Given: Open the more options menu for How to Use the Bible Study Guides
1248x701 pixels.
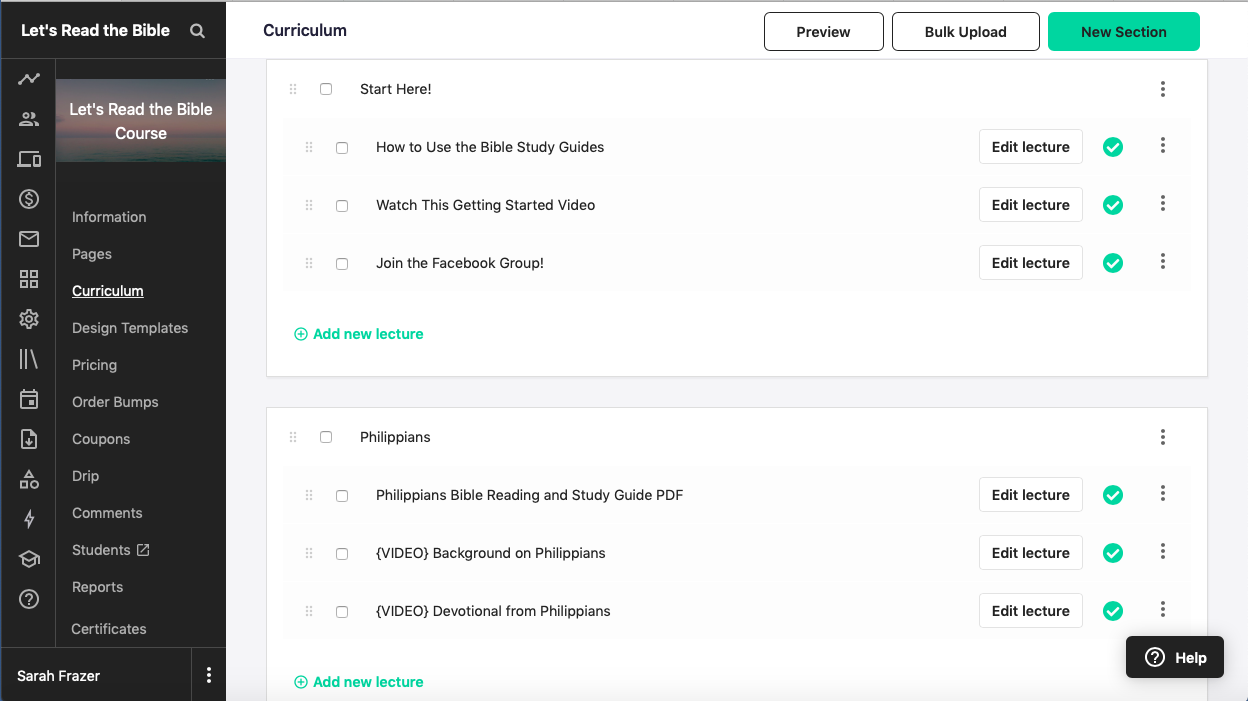Looking at the screenshot, I should (x=1163, y=146).
